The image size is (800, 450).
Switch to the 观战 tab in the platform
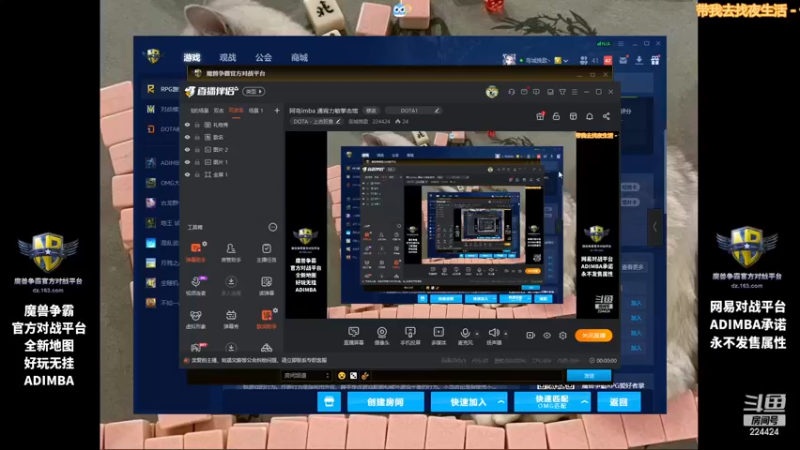[228, 58]
